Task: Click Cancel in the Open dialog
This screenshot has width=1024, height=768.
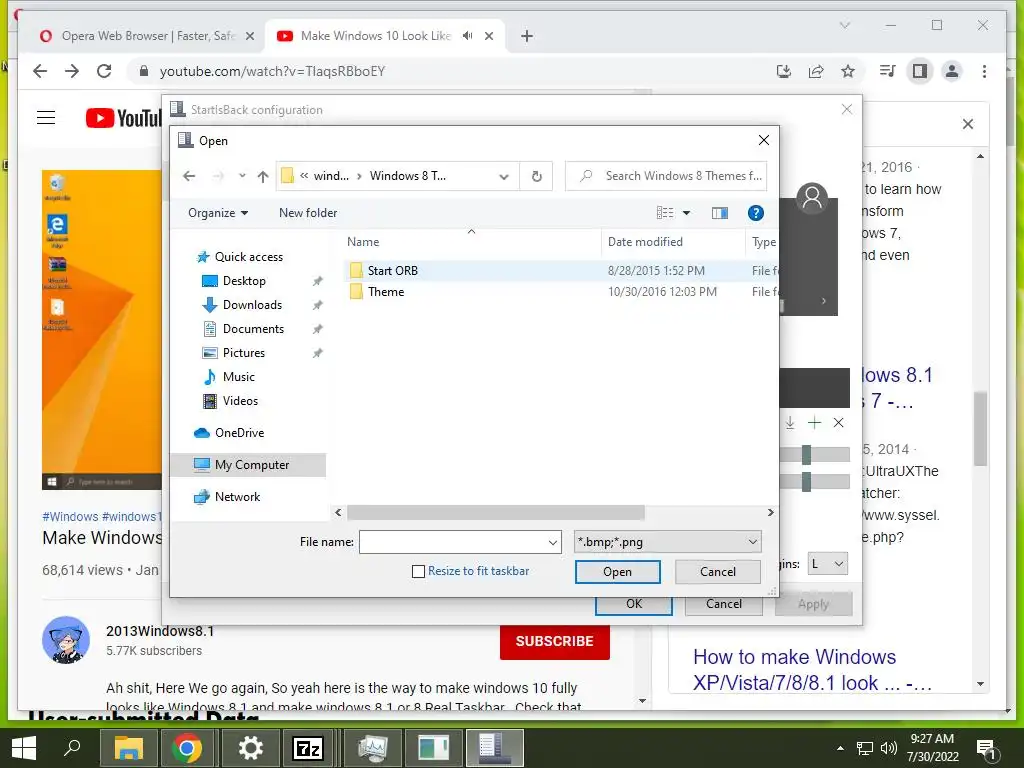Action: tap(718, 572)
